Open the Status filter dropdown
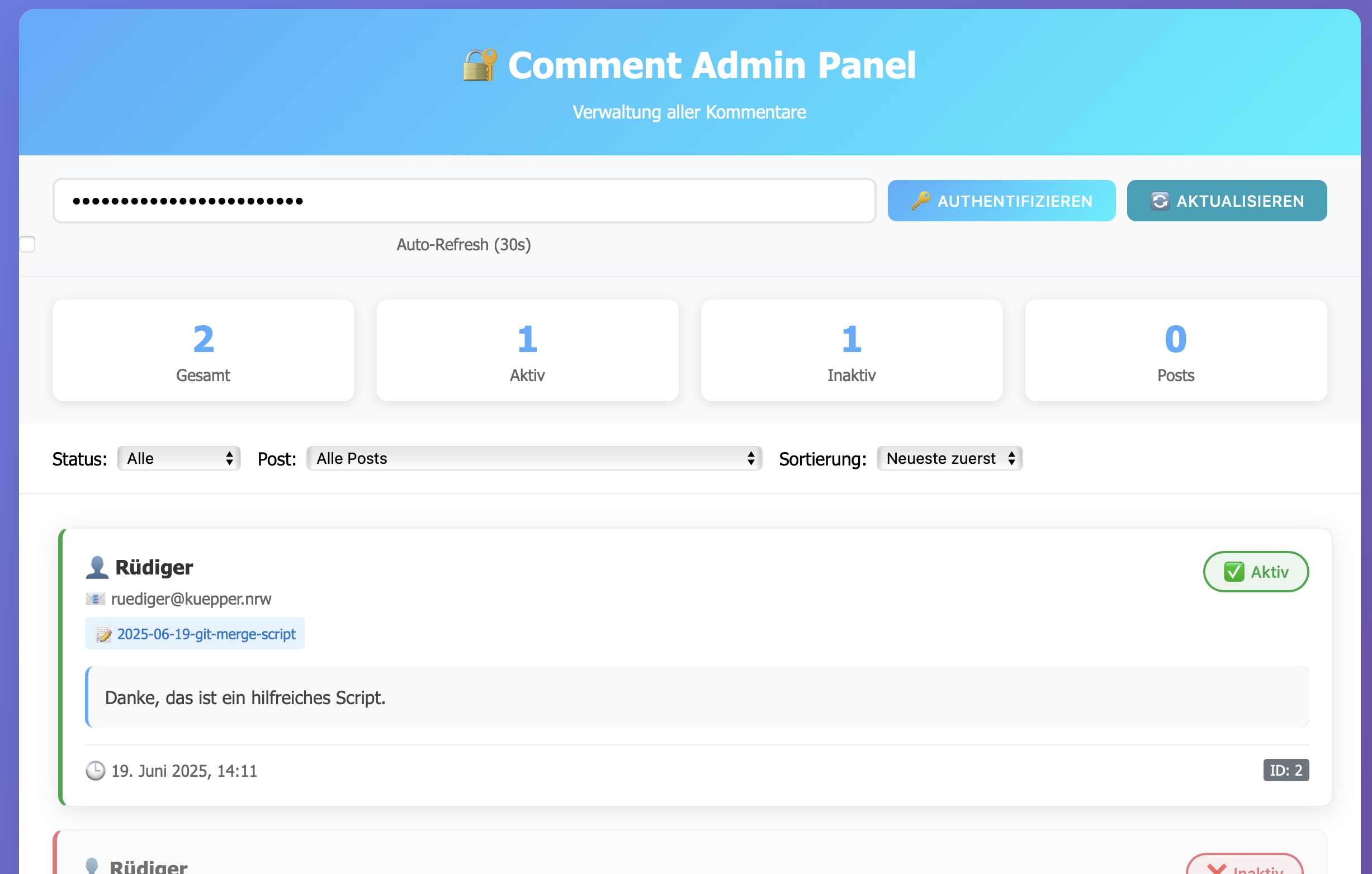Viewport: 1372px width, 874px height. coord(179,458)
